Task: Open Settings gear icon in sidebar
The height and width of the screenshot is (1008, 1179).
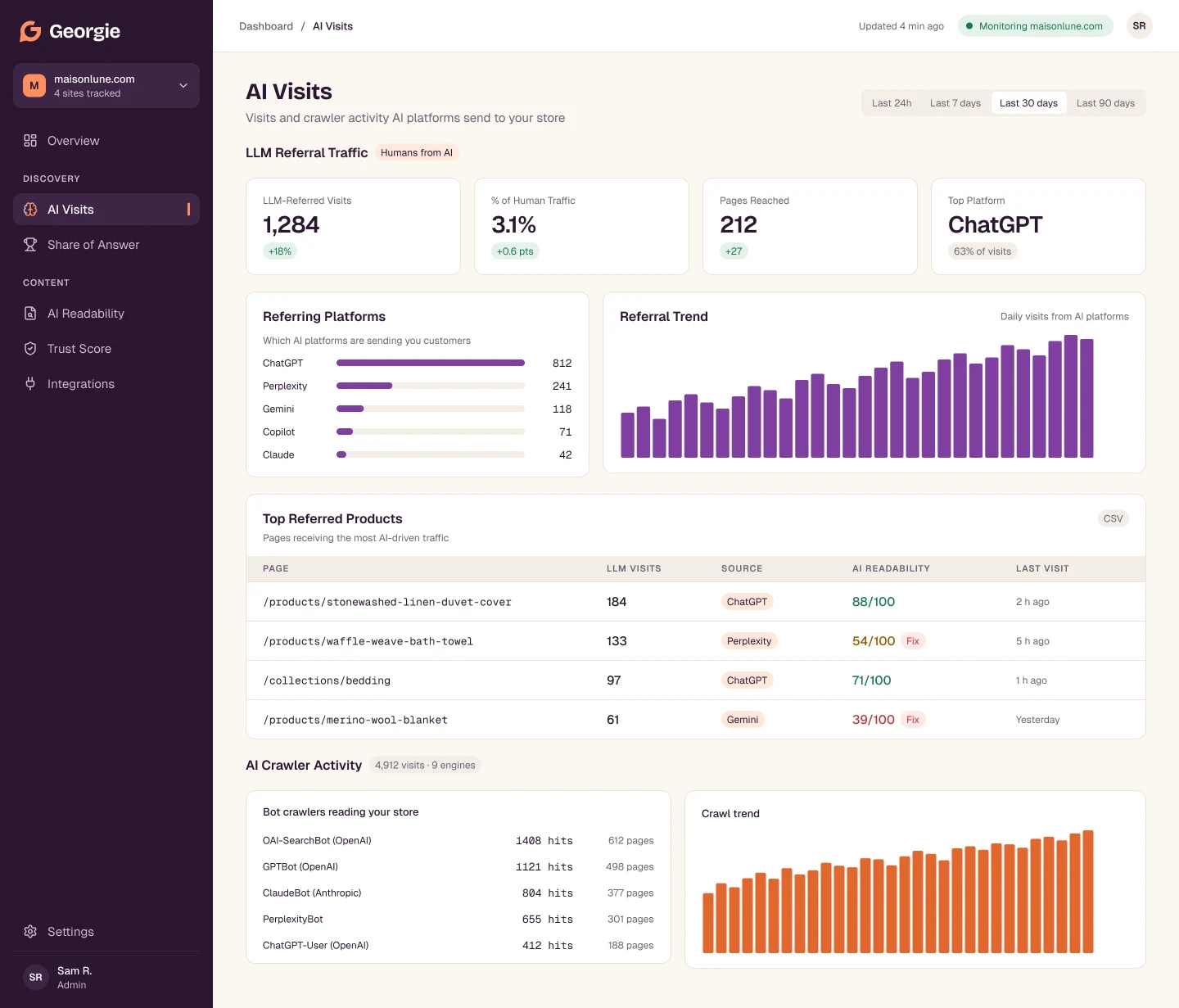Action: coord(30,932)
